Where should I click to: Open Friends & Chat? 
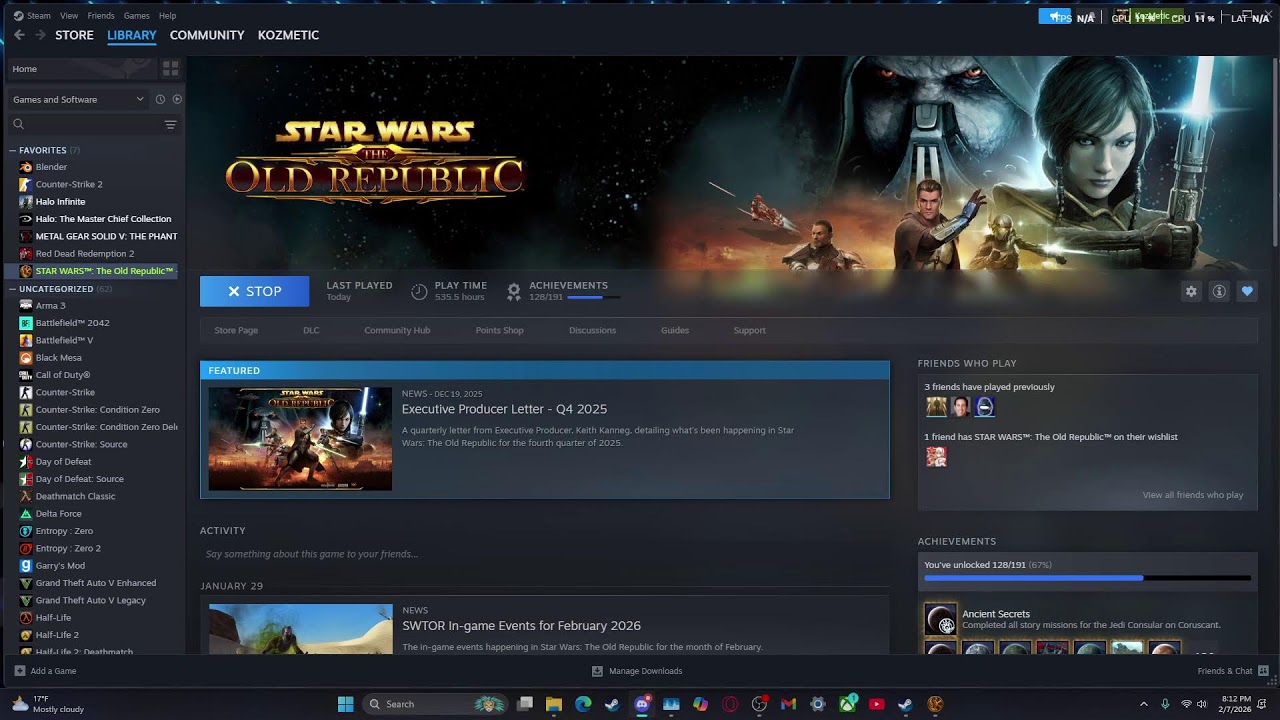click(x=1233, y=671)
